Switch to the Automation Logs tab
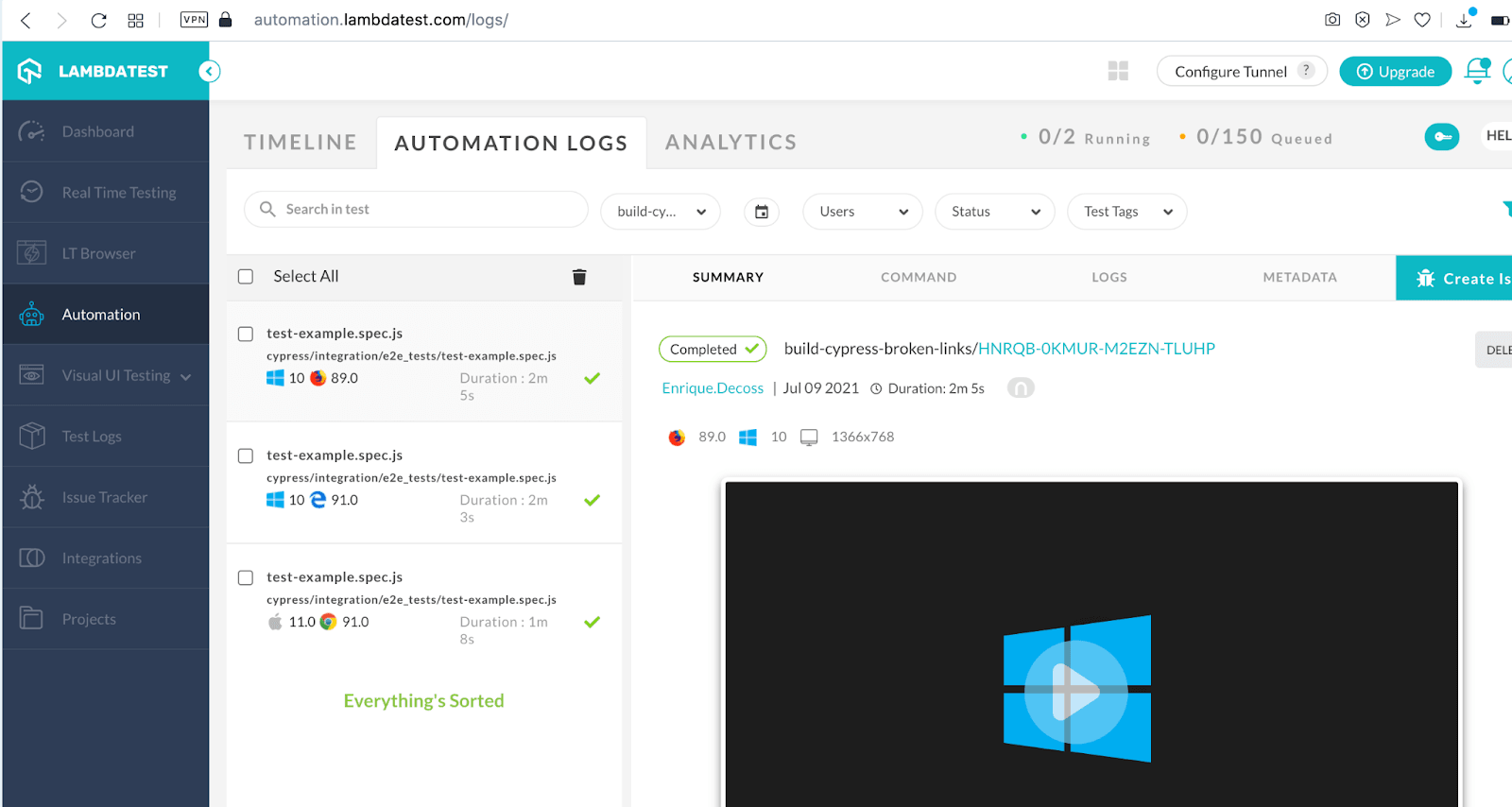1512x807 pixels. coord(511,143)
